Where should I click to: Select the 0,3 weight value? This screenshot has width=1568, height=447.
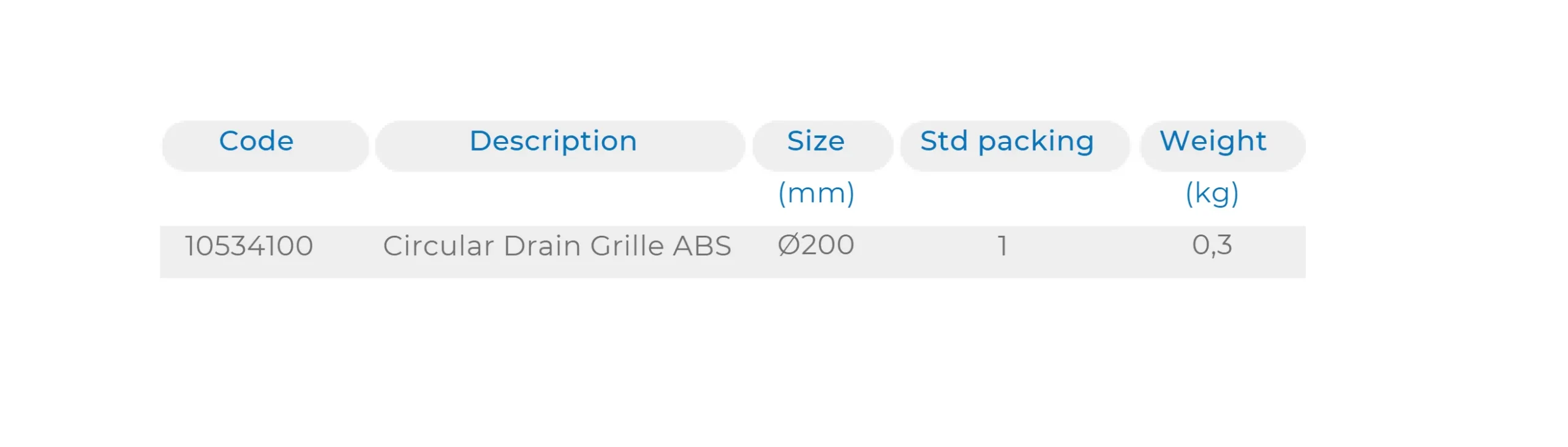click(x=1212, y=246)
